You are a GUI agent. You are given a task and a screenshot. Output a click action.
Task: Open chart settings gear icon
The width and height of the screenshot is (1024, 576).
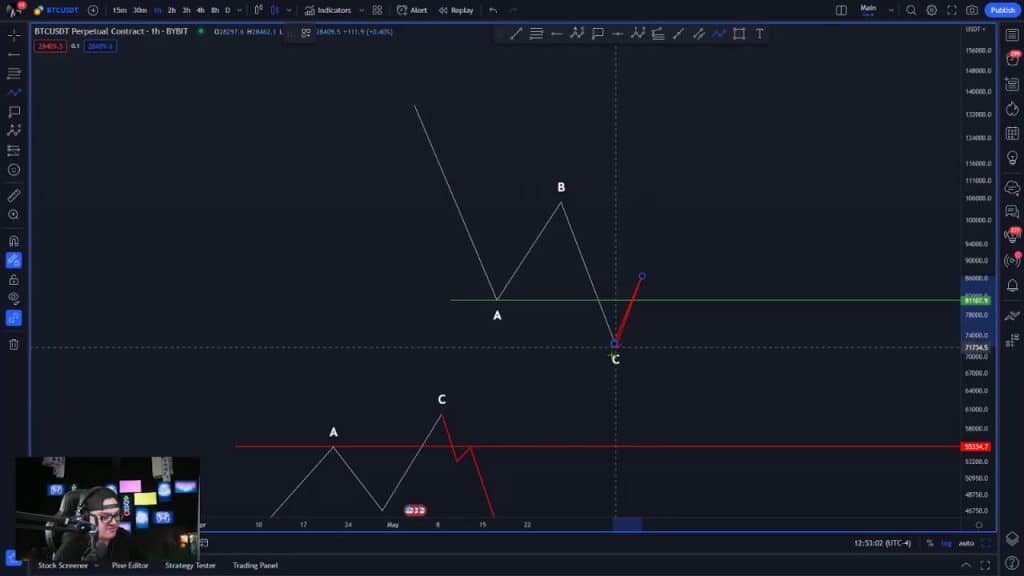(931, 10)
